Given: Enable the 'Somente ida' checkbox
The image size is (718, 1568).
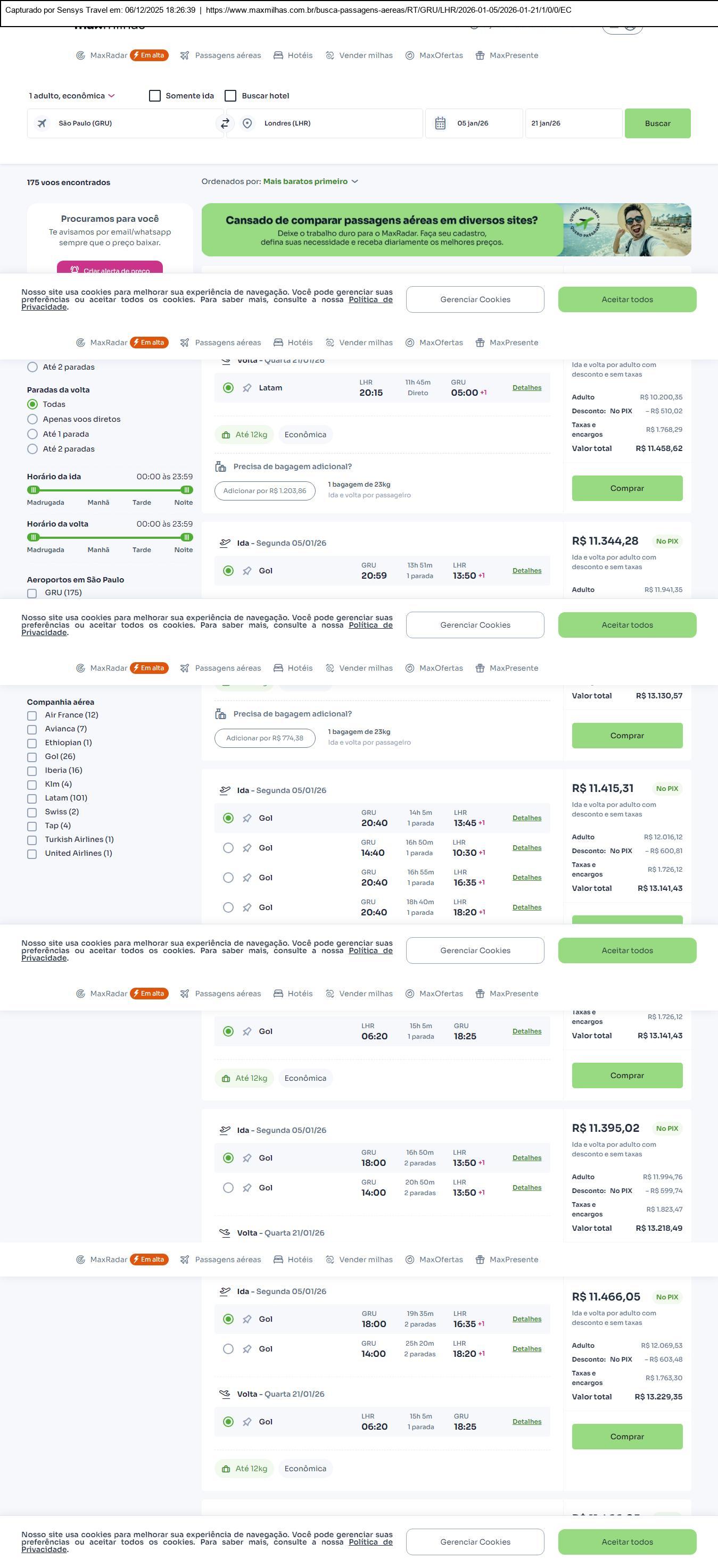Looking at the screenshot, I should pos(155,96).
